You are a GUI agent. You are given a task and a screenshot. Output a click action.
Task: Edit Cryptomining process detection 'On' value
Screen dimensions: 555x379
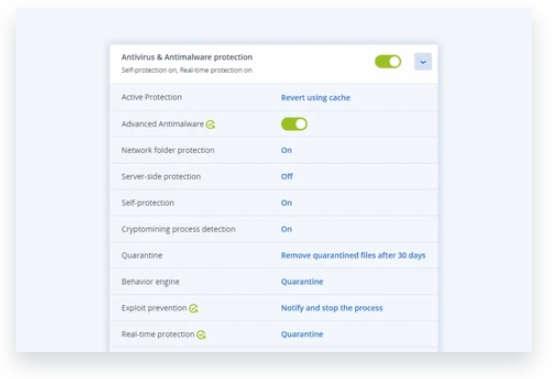click(x=286, y=229)
